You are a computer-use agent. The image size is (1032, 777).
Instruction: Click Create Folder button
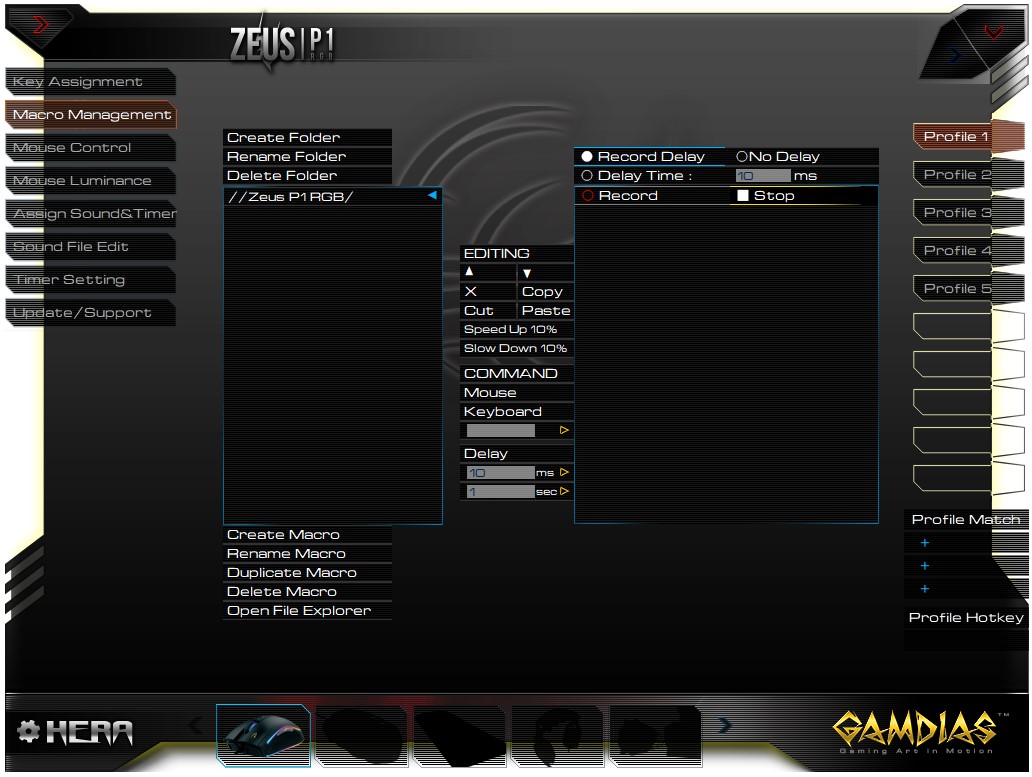click(x=307, y=138)
